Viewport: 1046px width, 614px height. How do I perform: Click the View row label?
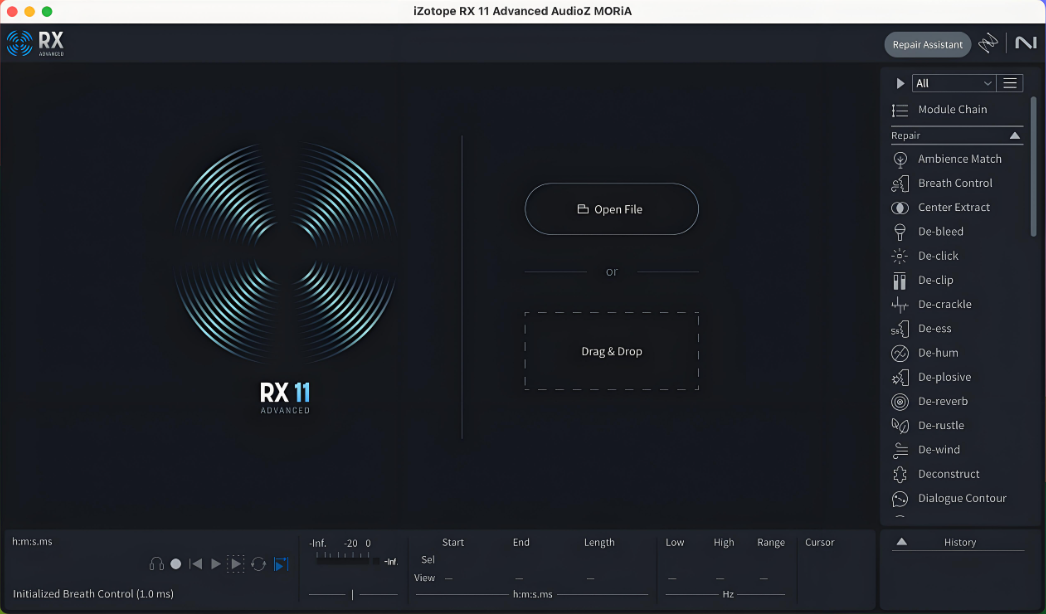[424, 578]
